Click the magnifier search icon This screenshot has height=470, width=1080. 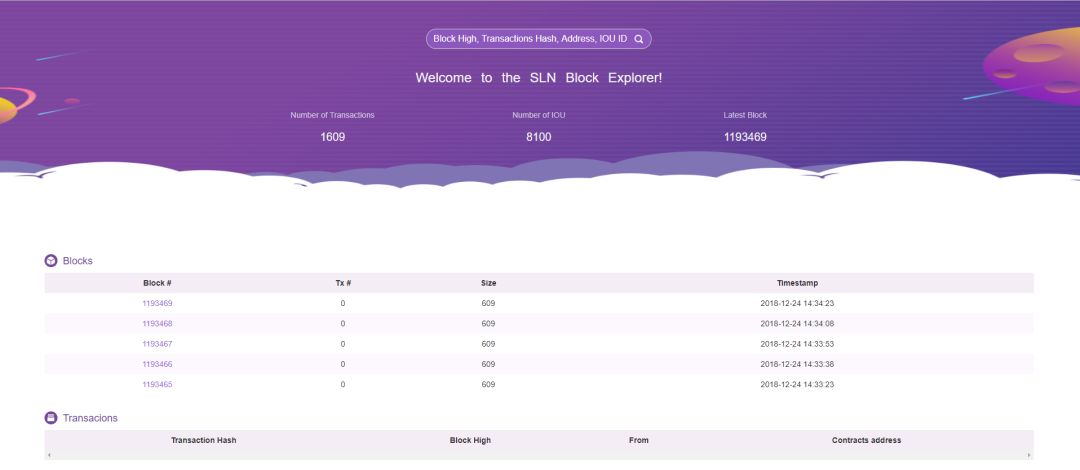click(639, 39)
